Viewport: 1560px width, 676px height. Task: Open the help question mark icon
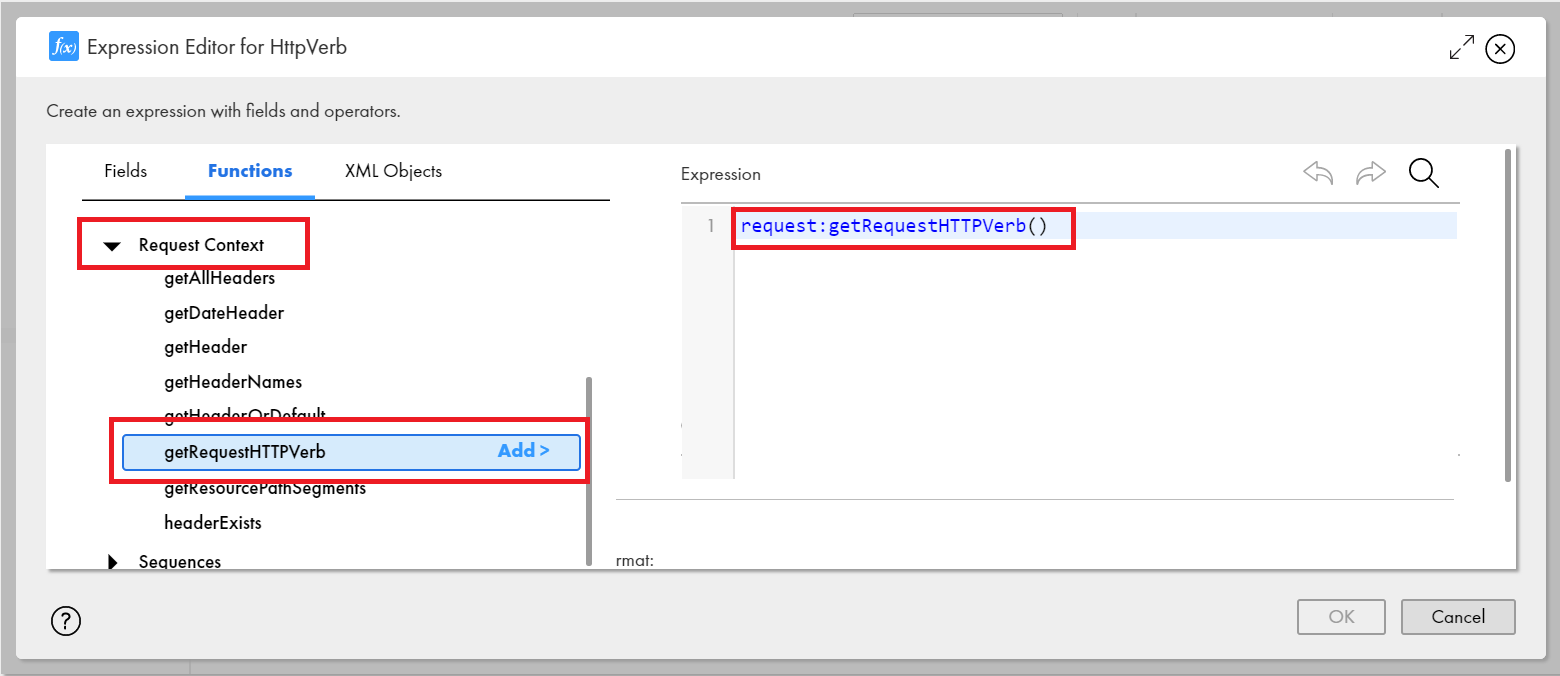66,621
